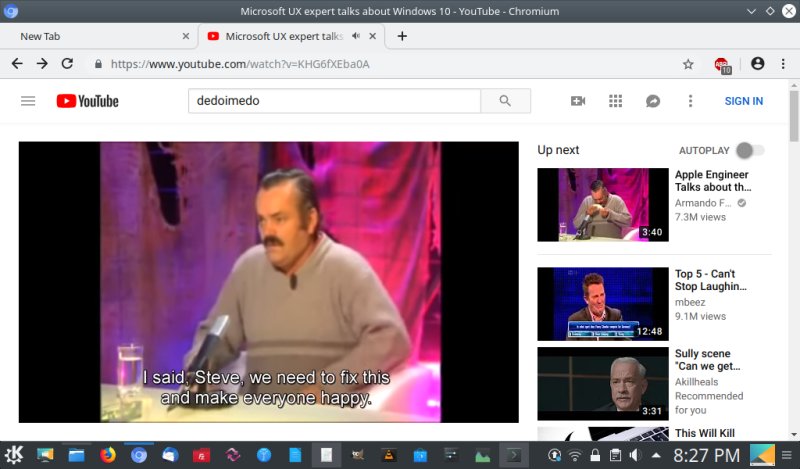
Task: Open the ad blocker extension icon
Action: click(722, 65)
